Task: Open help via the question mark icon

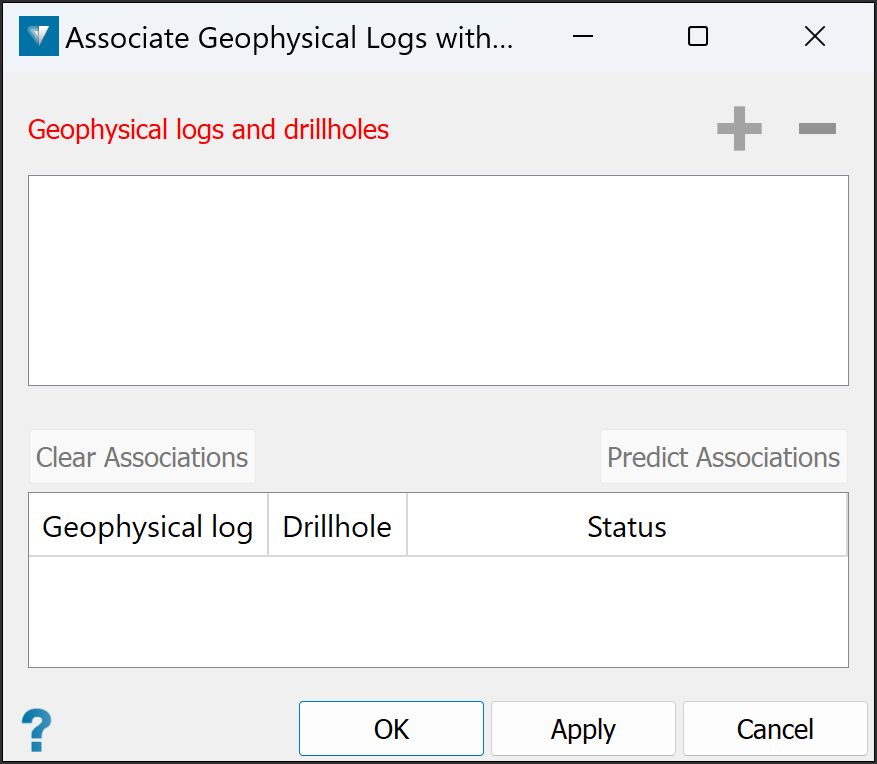Action: [37, 730]
